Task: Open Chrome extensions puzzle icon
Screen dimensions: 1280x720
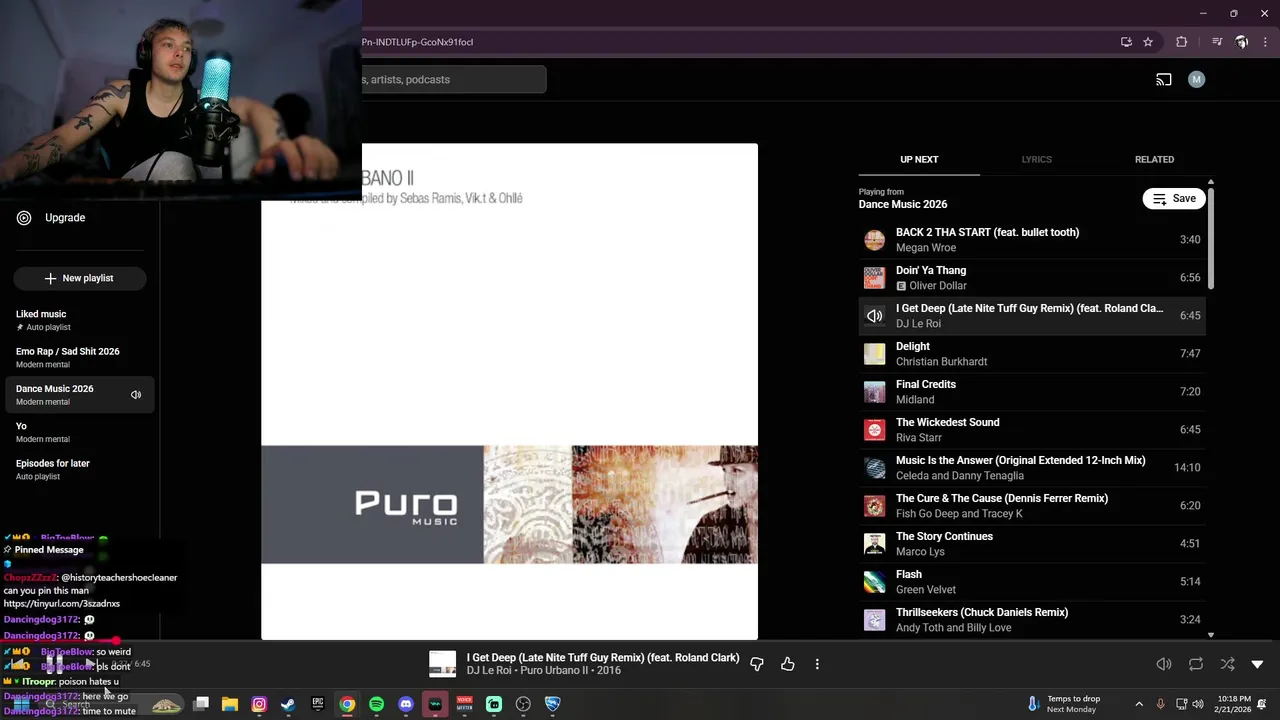Action: pos(1181,42)
